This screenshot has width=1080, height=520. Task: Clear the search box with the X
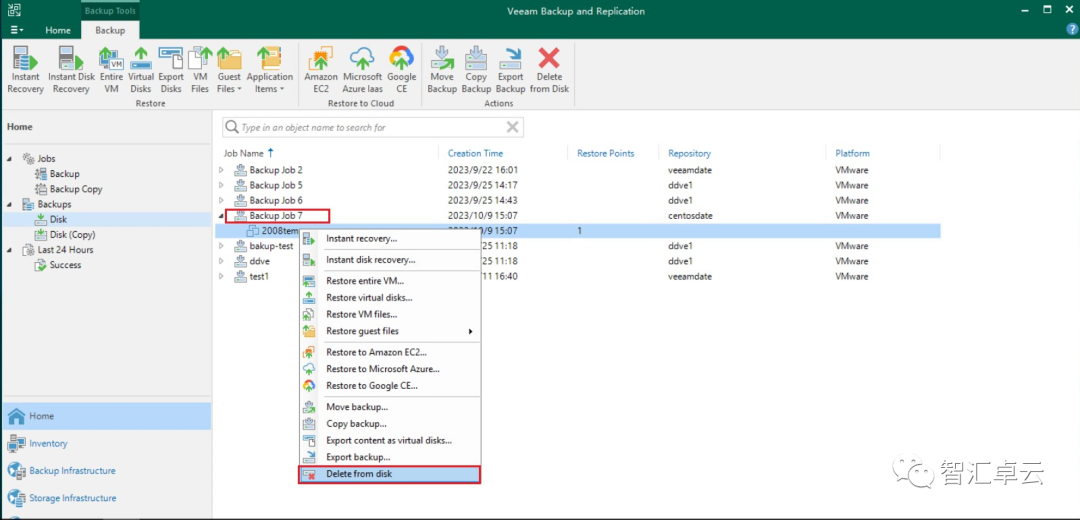(x=512, y=127)
